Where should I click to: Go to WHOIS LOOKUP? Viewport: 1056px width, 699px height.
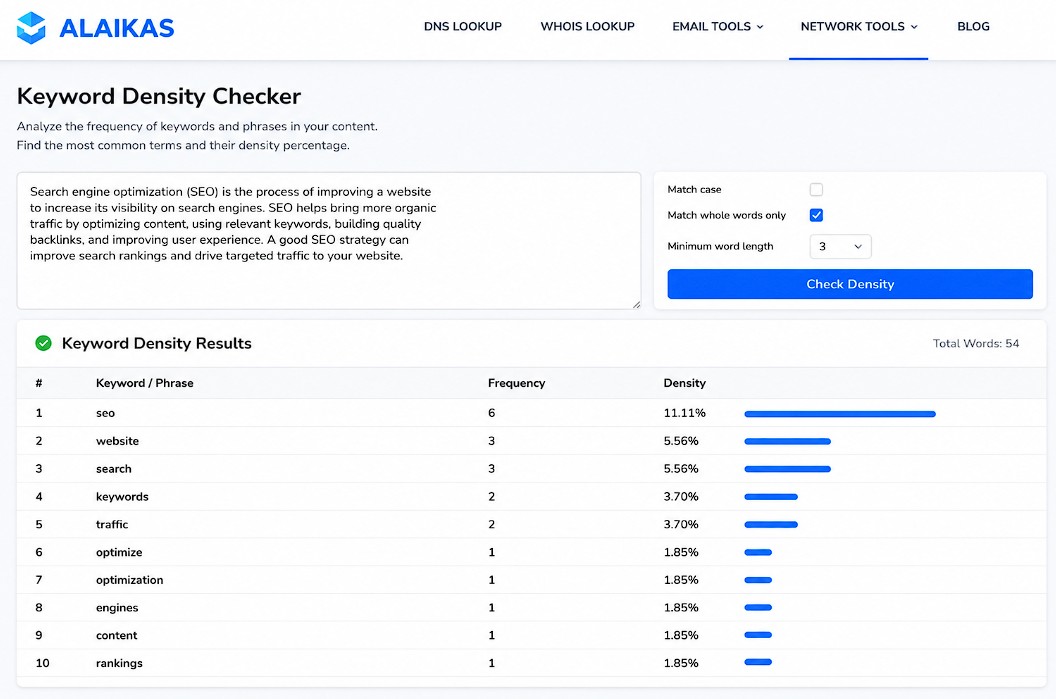tap(587, 26)
